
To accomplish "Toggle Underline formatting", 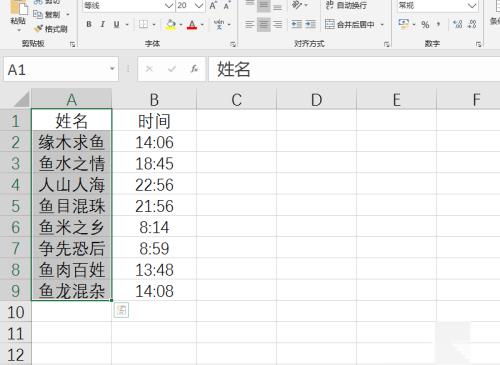I will coord(116,24).
